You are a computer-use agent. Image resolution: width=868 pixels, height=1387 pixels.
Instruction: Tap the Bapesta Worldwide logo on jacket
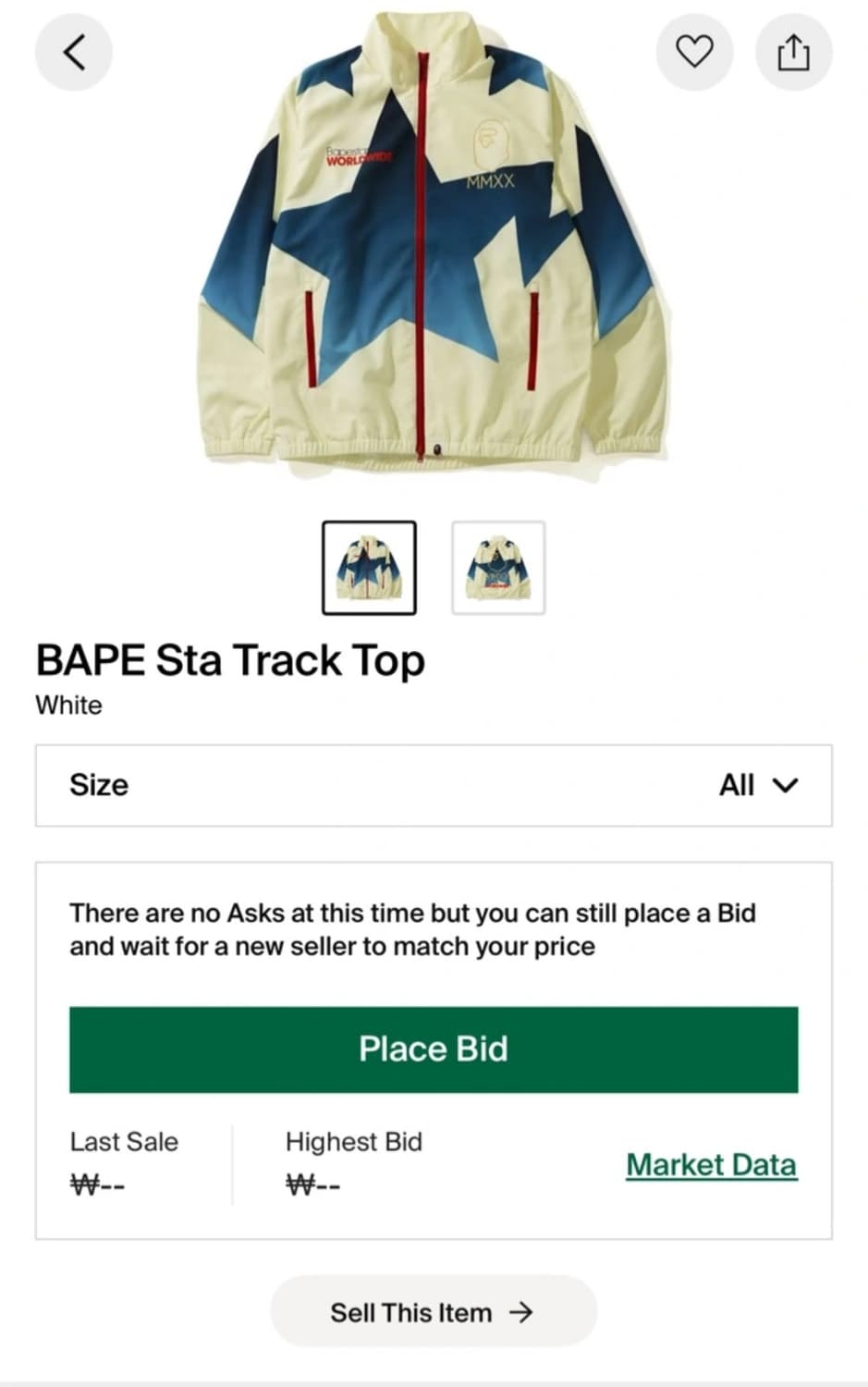click(359, 156)
